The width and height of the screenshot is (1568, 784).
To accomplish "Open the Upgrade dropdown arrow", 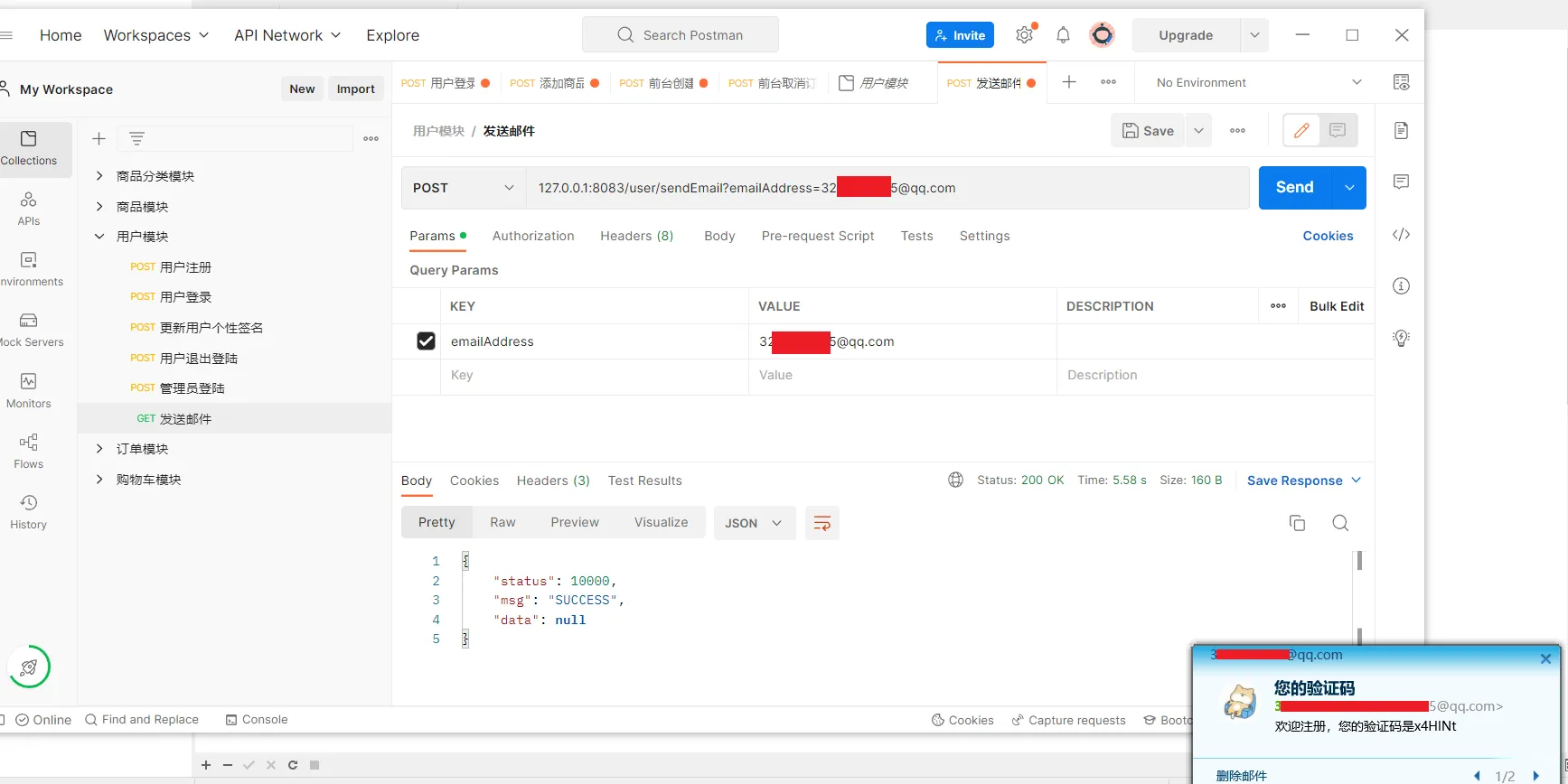I will click(x=1254, y=35).
